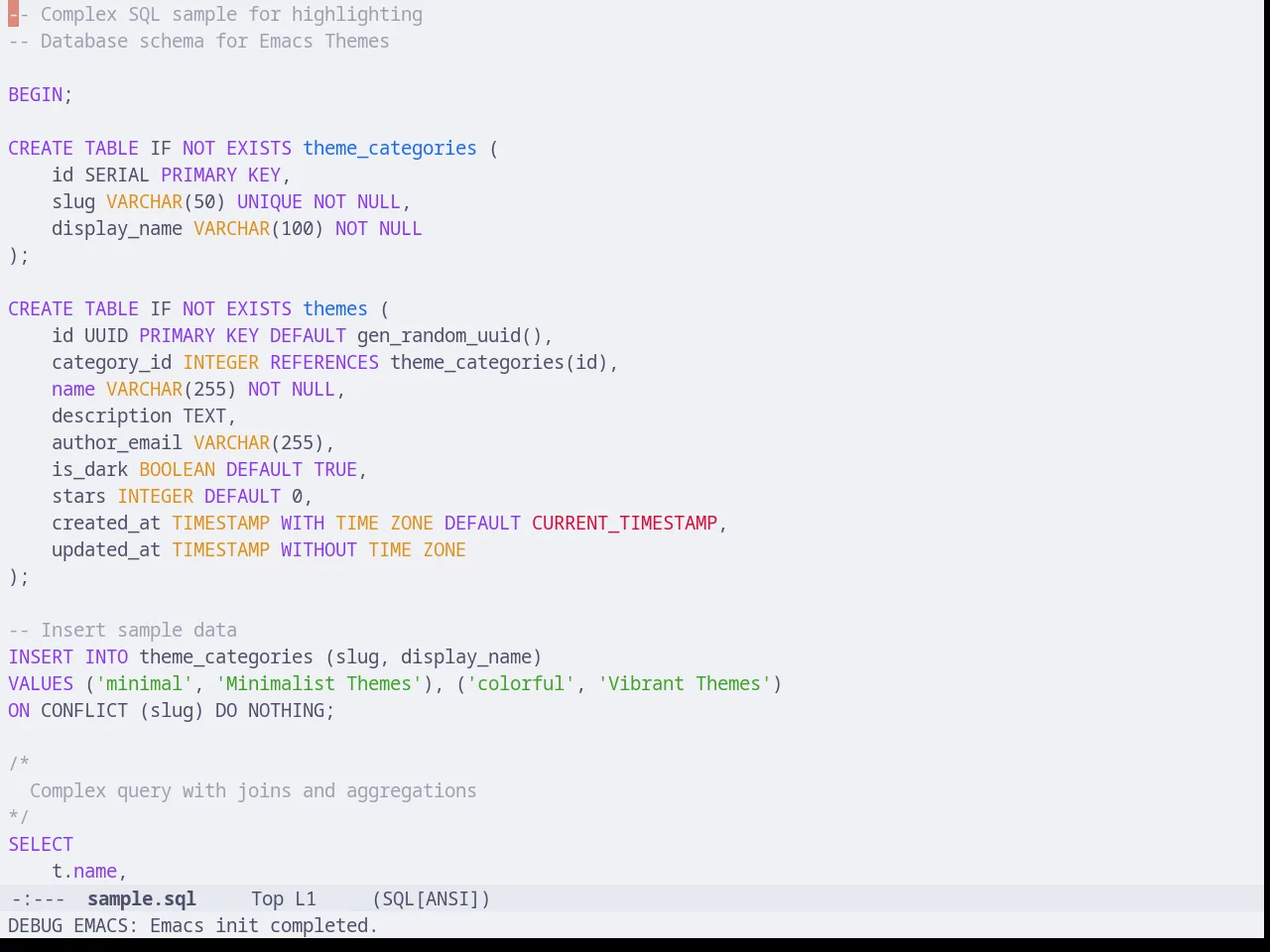Screen dimensions: 1270x952
Task: Click INSERT keyword
Action: 41,657
